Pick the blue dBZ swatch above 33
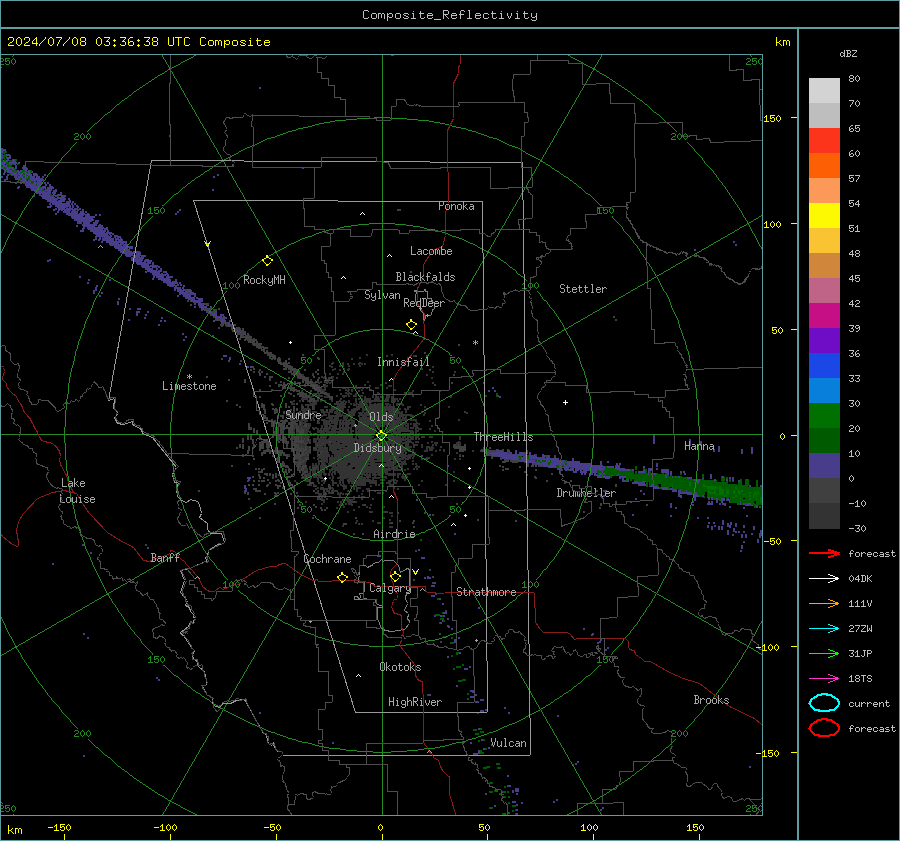This screenshot has width=900, height=841. [824, 366]
